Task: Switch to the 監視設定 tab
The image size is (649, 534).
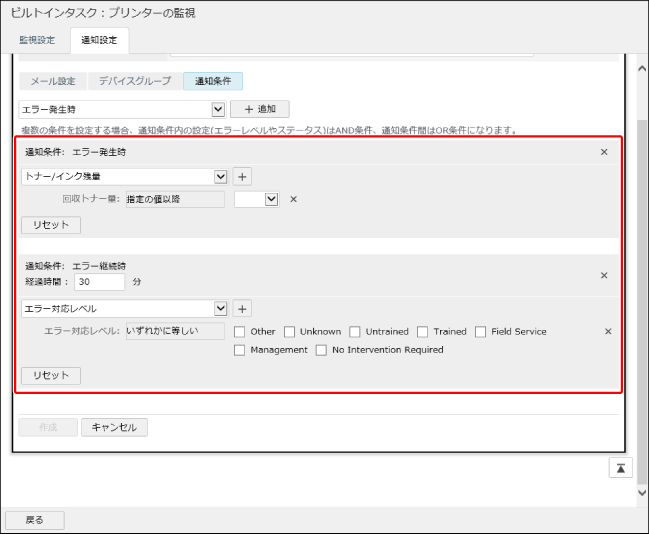Action: coord(37,41)
